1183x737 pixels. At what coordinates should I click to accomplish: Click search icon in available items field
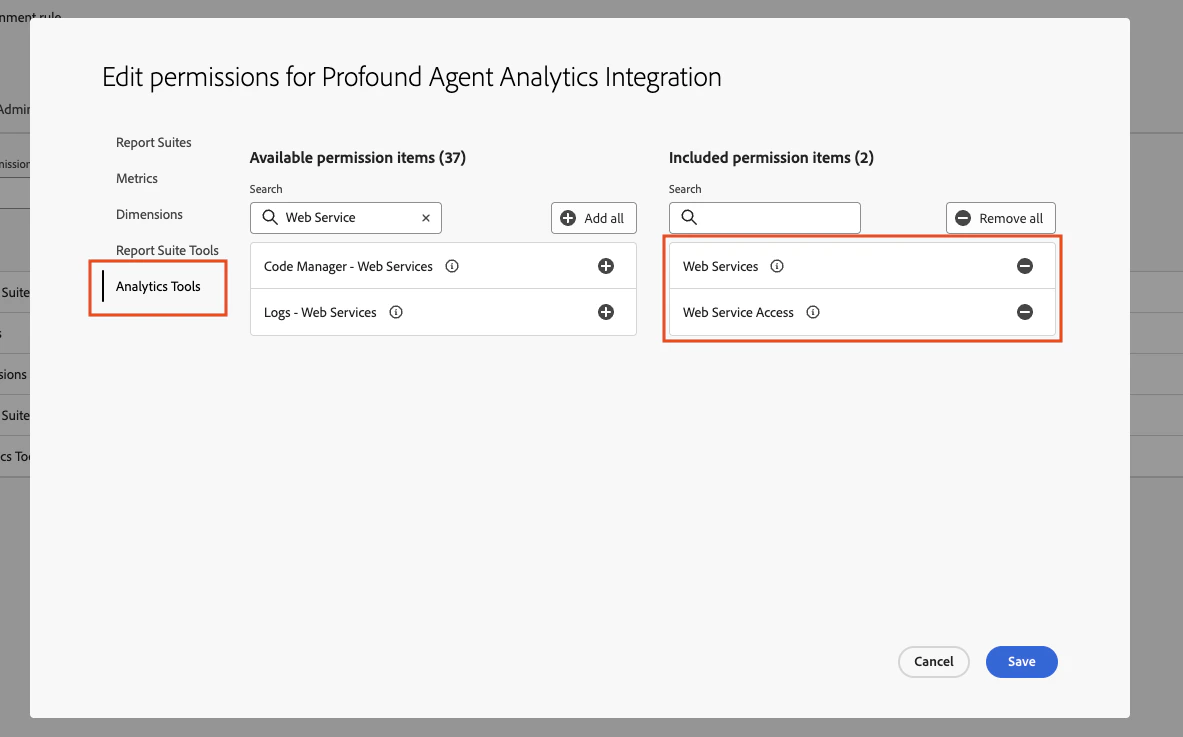tap(270, 217)
